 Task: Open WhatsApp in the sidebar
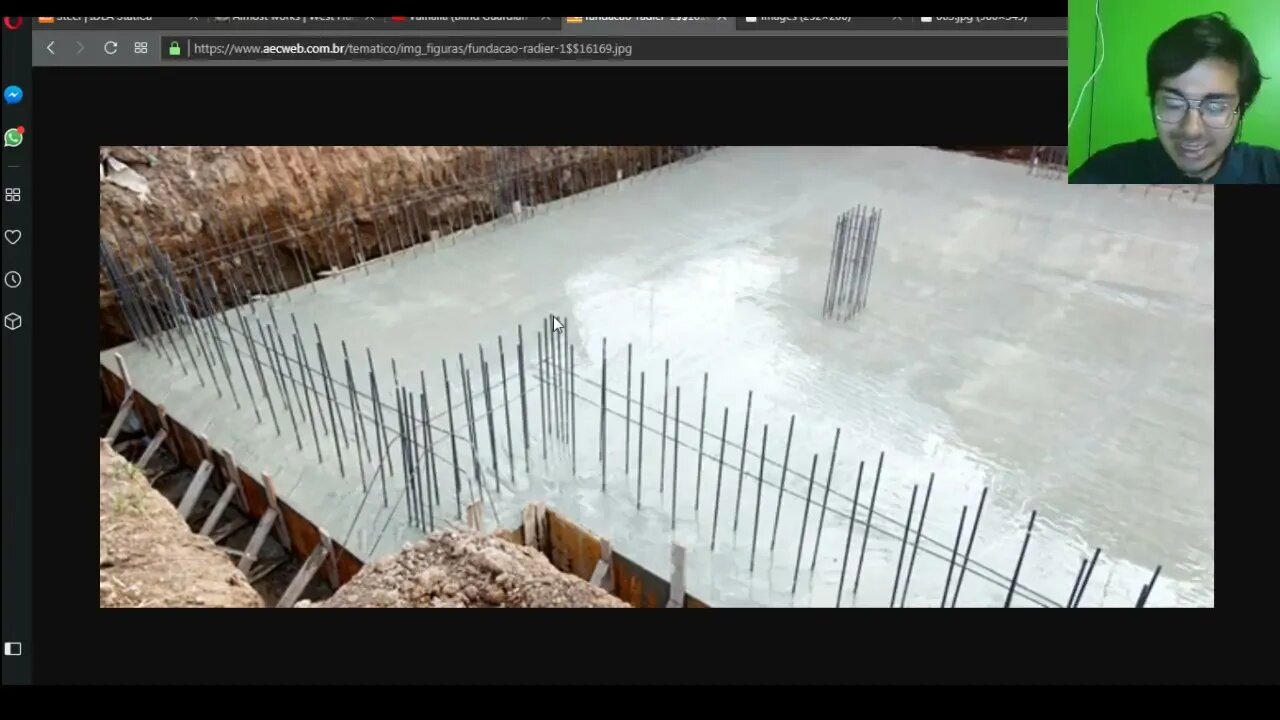pos(13,137)
